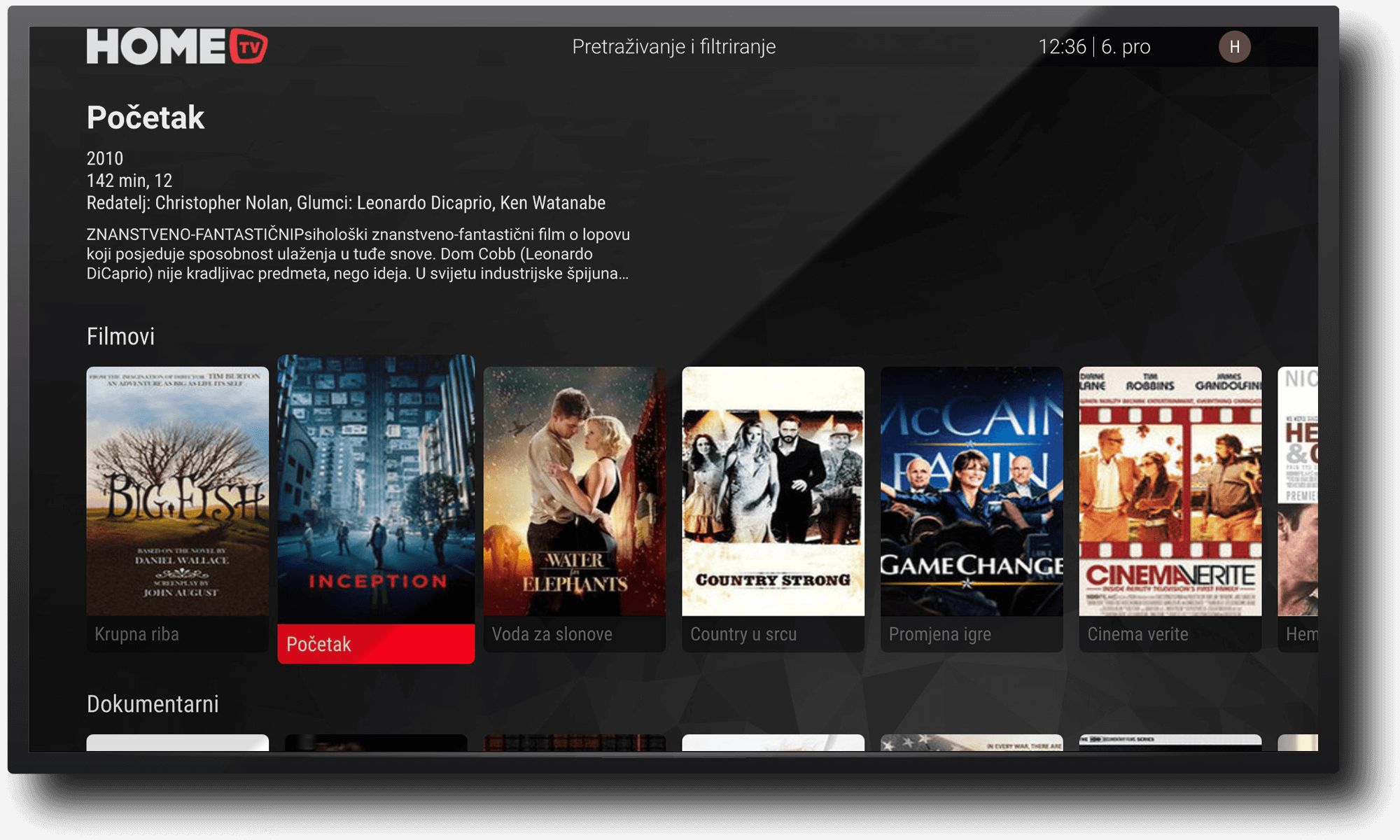Click the HOME TV logo

(177, 46)
